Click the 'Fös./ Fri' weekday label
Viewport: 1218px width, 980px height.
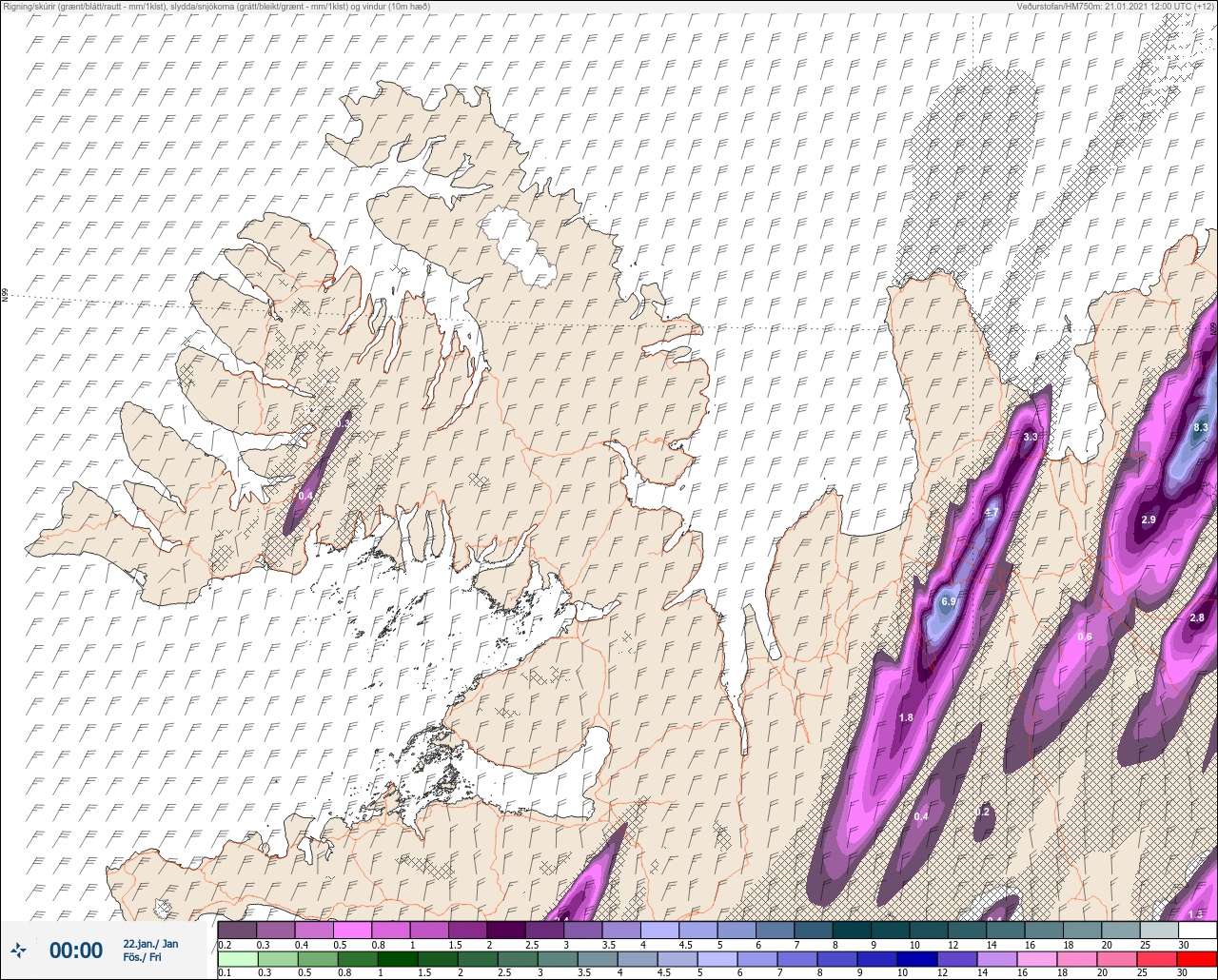tap(142, 957)
